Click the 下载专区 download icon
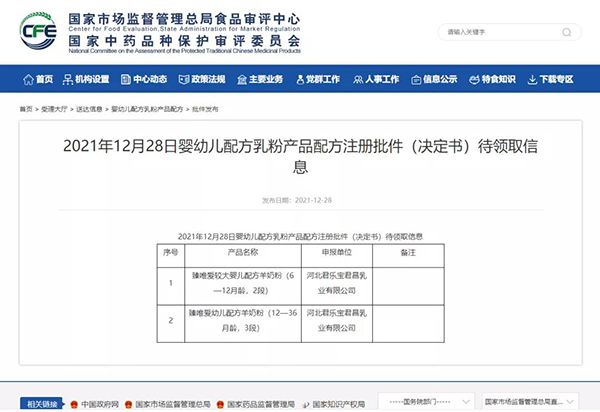Image resolution: width=600 pixels, height=412 pixels. tap(532, 79)
